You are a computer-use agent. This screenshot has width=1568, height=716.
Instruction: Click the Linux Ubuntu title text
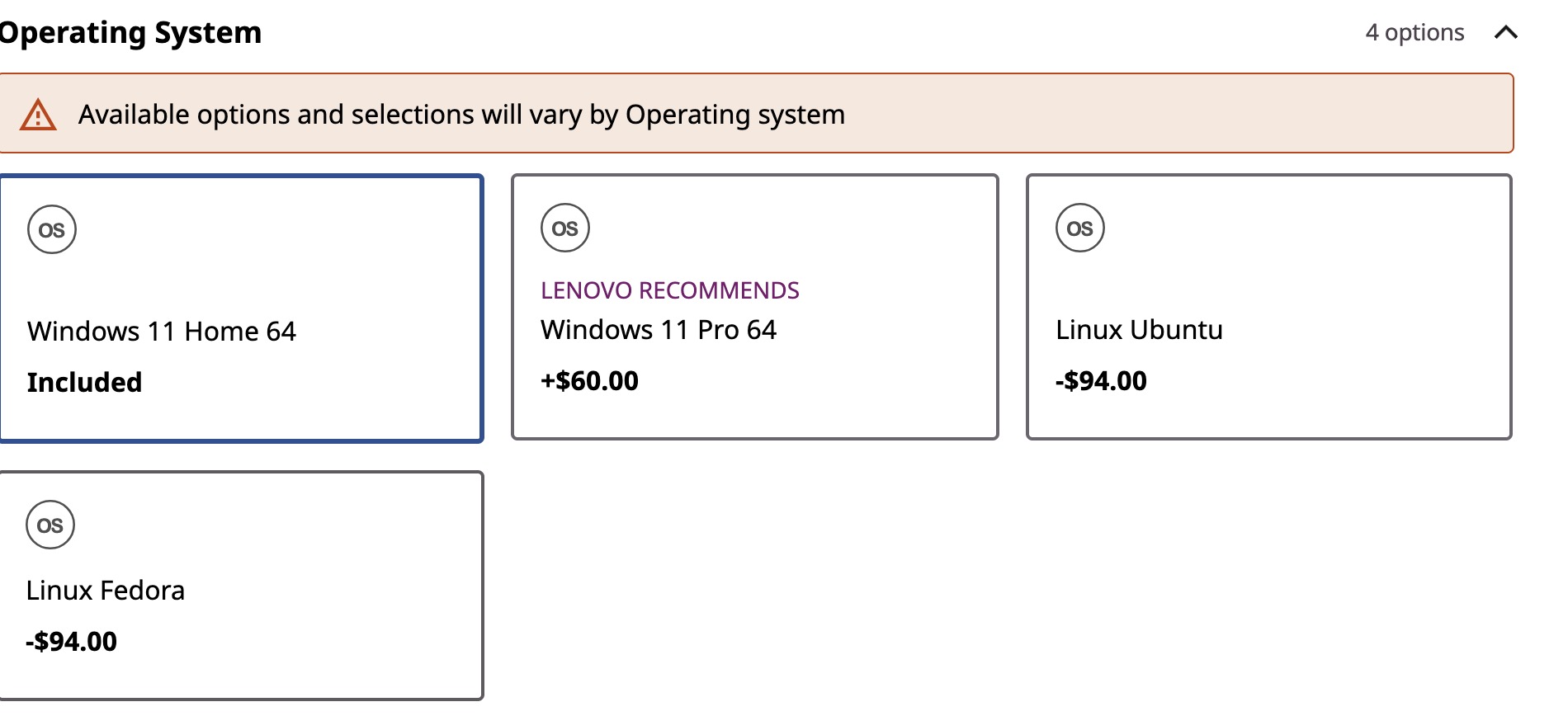click(x=1139, y=330)
